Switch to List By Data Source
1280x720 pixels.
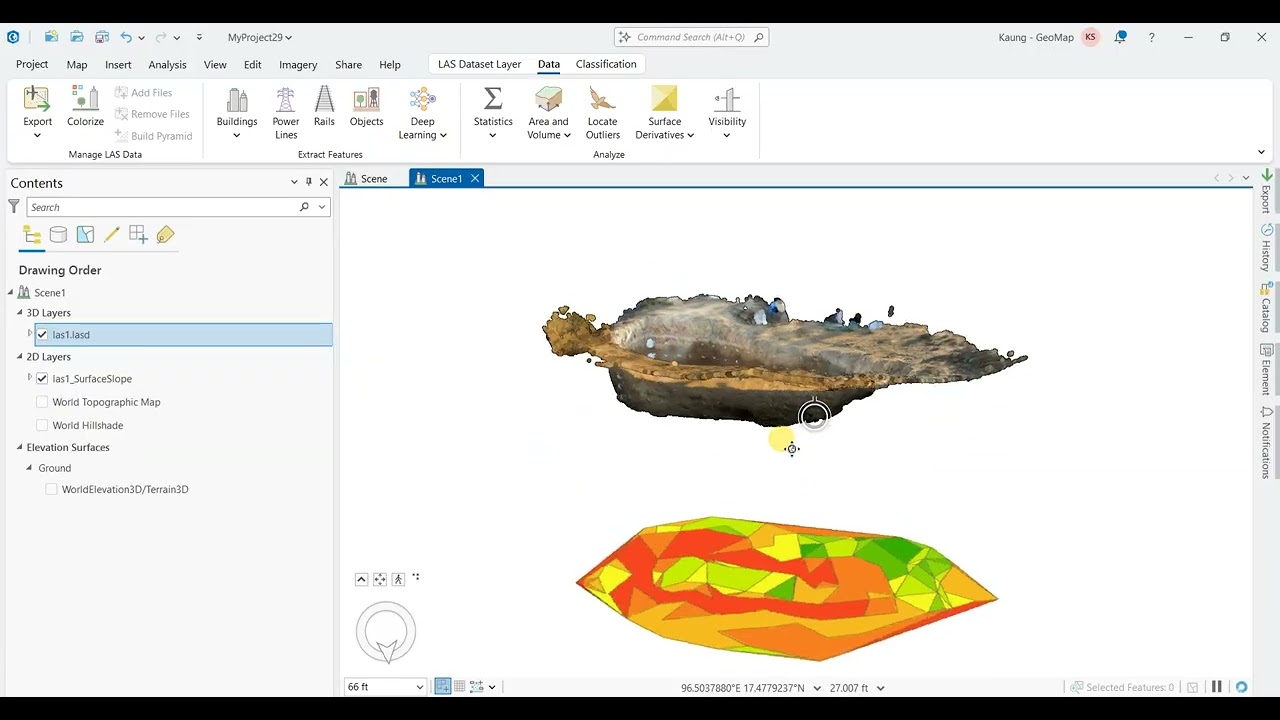tap(58, 235)
